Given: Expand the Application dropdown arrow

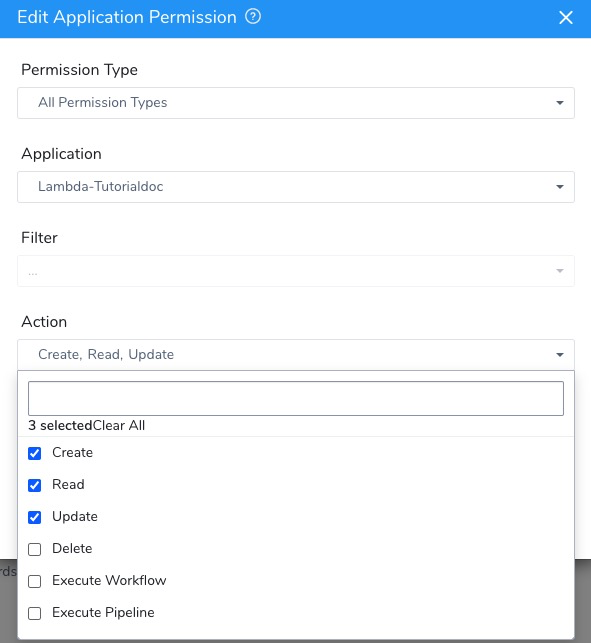Looking at the screenshot, I should 559,187.
